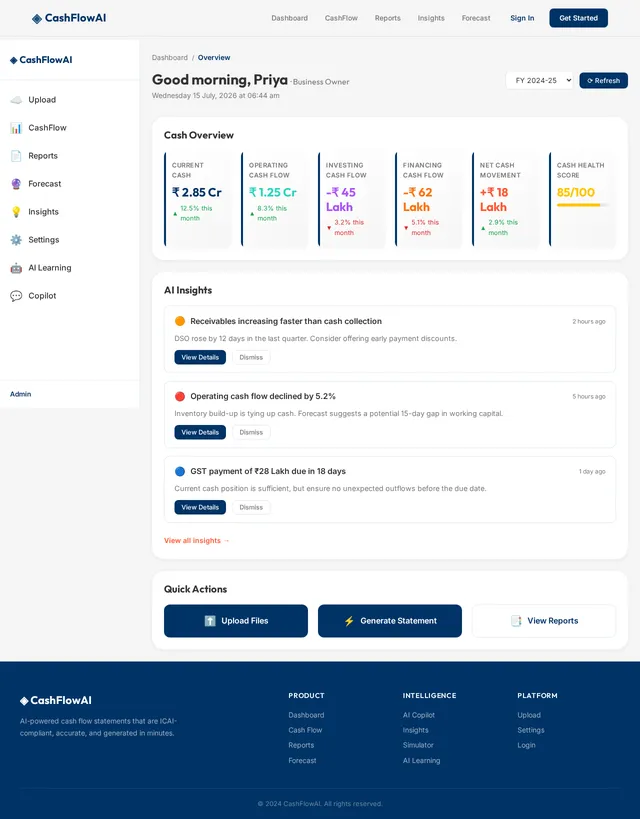This screenshot has height=819, width=640.
Task: Open Insights in top navigation
Action: click(x=431, y=18)
